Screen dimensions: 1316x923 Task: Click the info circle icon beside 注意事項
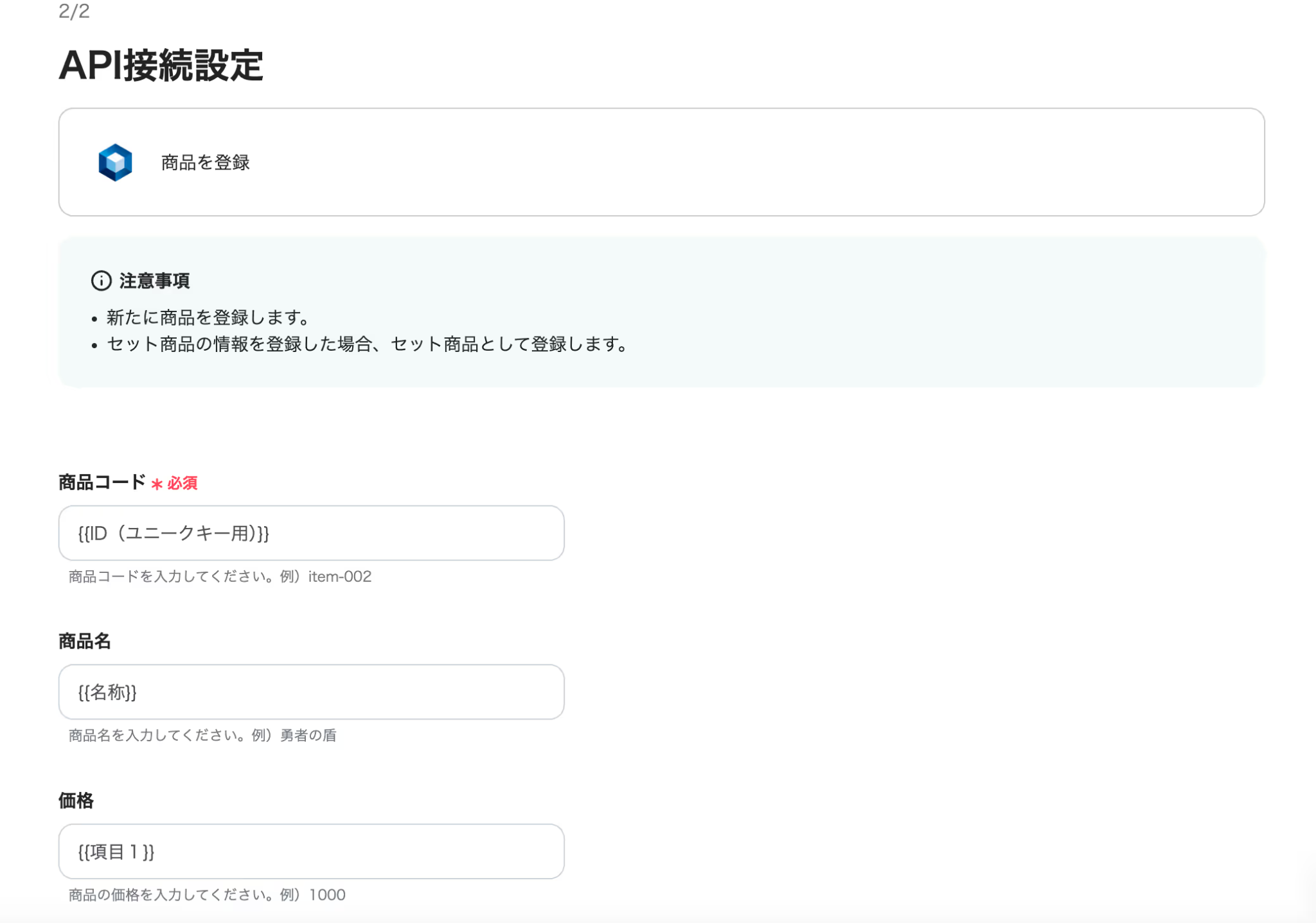tap(101, 281)
